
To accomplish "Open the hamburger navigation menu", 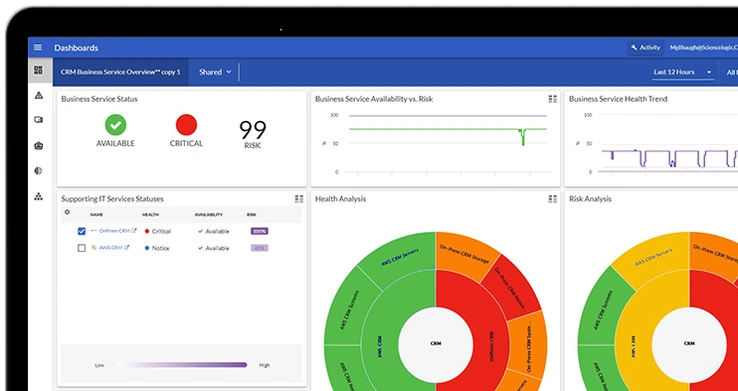I will [x=38, y=48].
